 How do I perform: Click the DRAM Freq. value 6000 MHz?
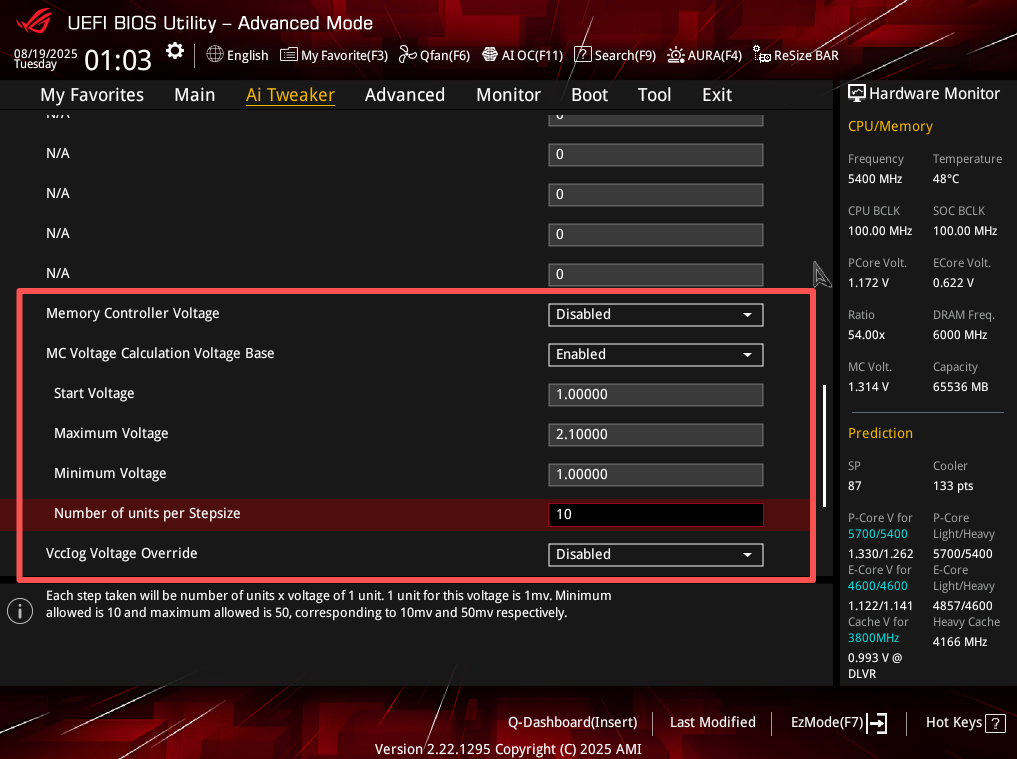pos(960,335)
